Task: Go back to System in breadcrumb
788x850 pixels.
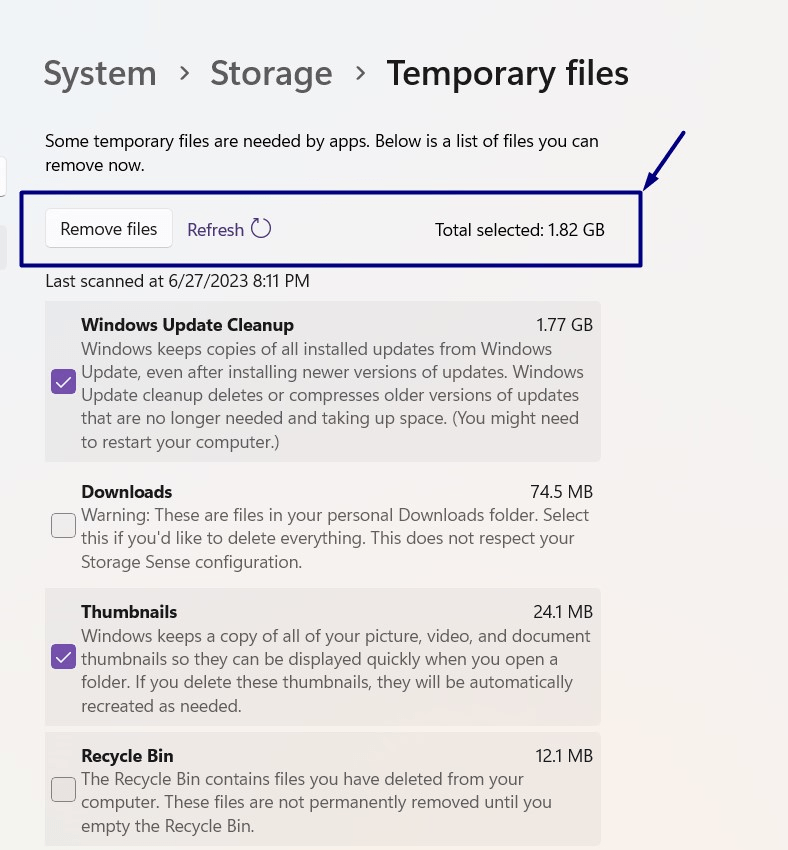Action: pyautogui.click(x=100, y=73)
